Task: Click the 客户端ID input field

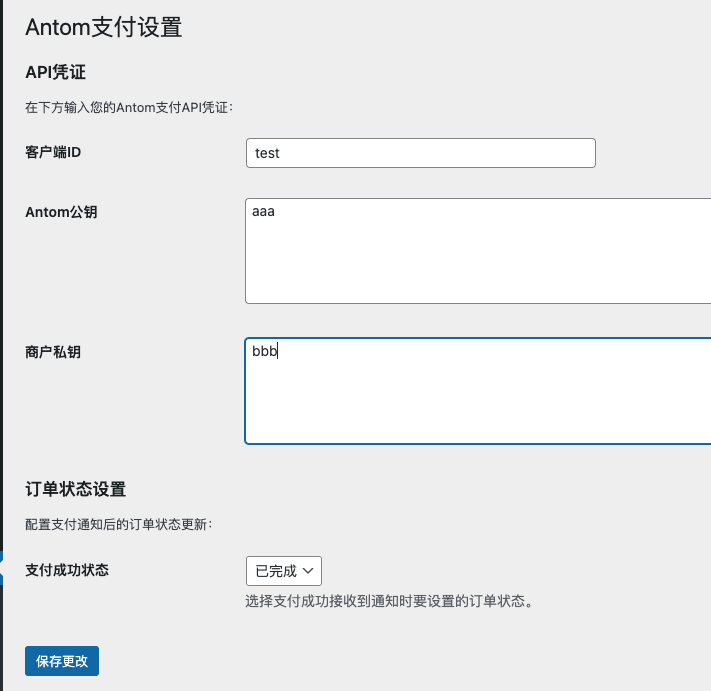Action: click(x=420, y=153)
